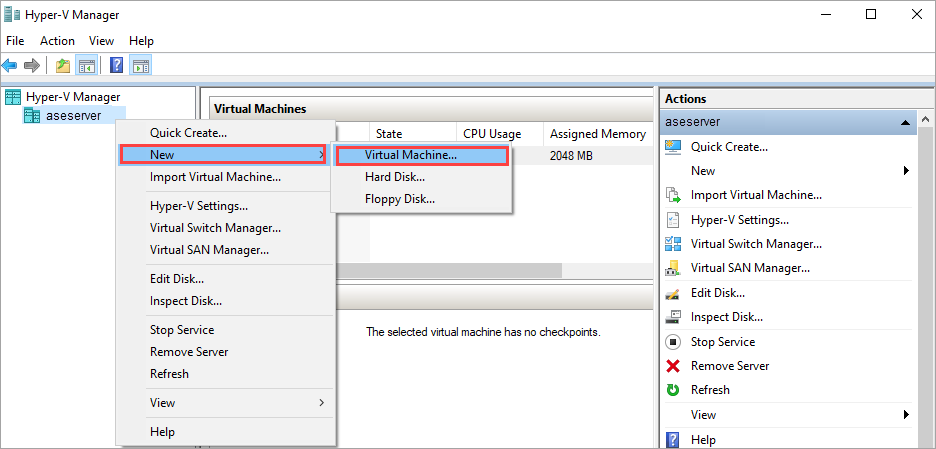Open Hyper-V Settings from context menu
936x449 pixels.
224,206
